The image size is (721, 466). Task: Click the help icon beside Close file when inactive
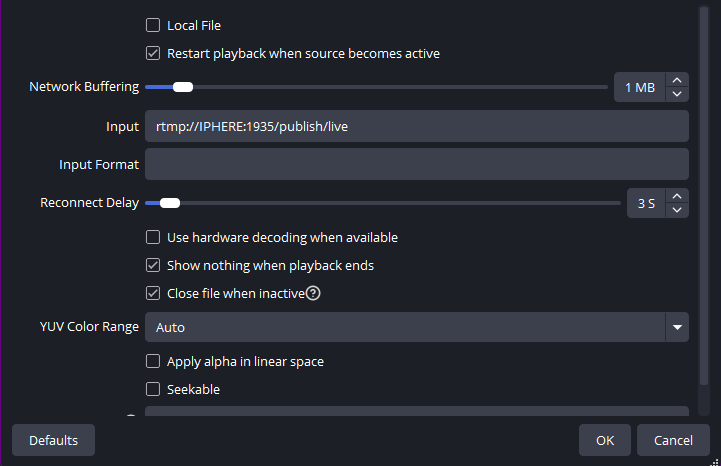click(313, 294)
